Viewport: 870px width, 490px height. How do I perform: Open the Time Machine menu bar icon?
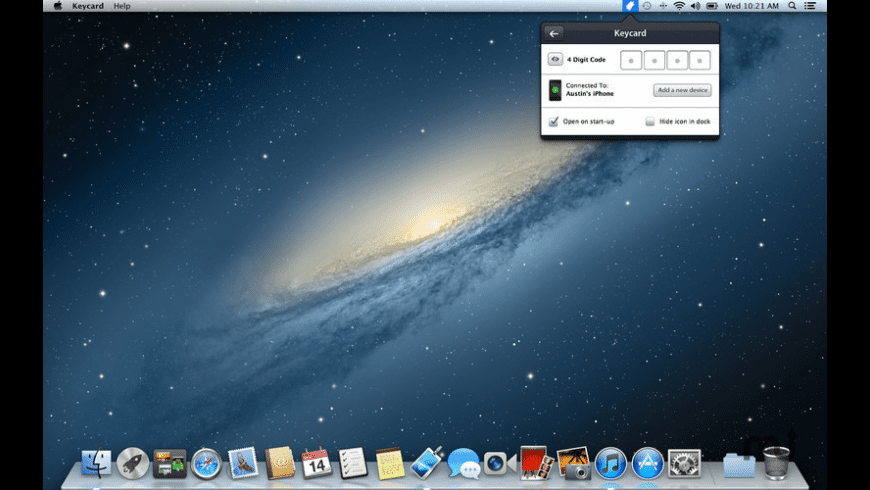click(x=647, y=6)
